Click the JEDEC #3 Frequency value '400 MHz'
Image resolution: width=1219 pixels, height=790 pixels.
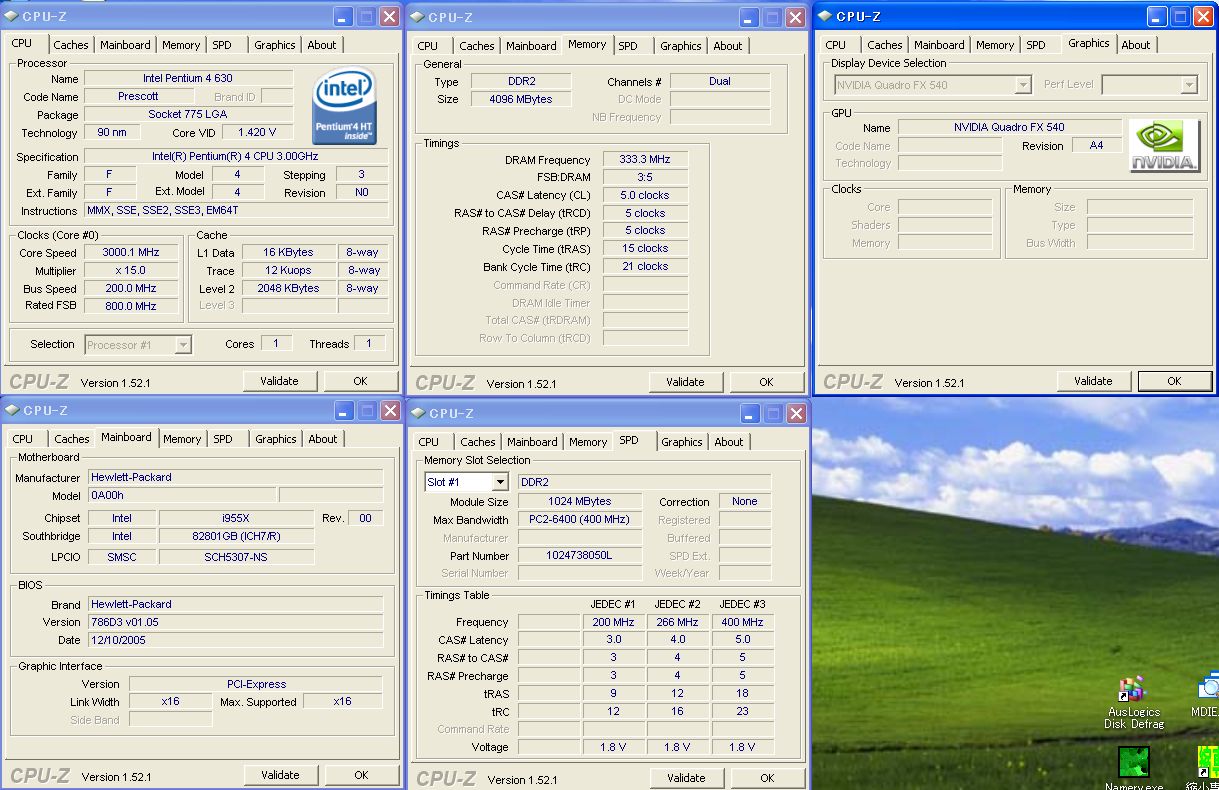point(742,622)
